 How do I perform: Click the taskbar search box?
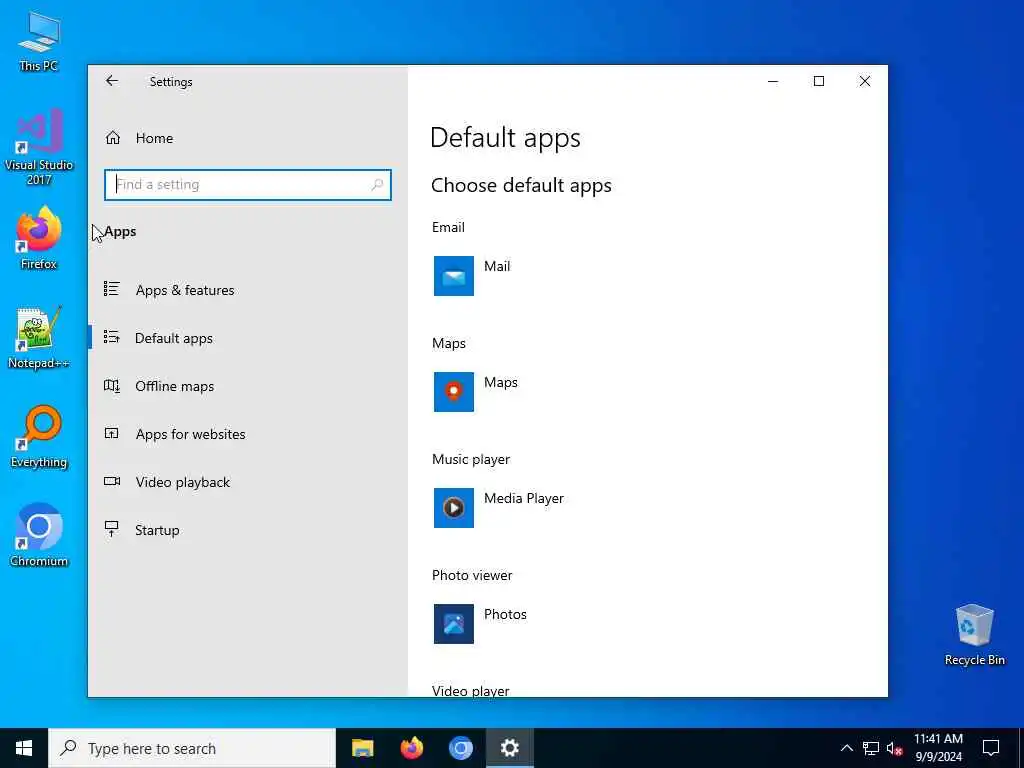point(192,748)
